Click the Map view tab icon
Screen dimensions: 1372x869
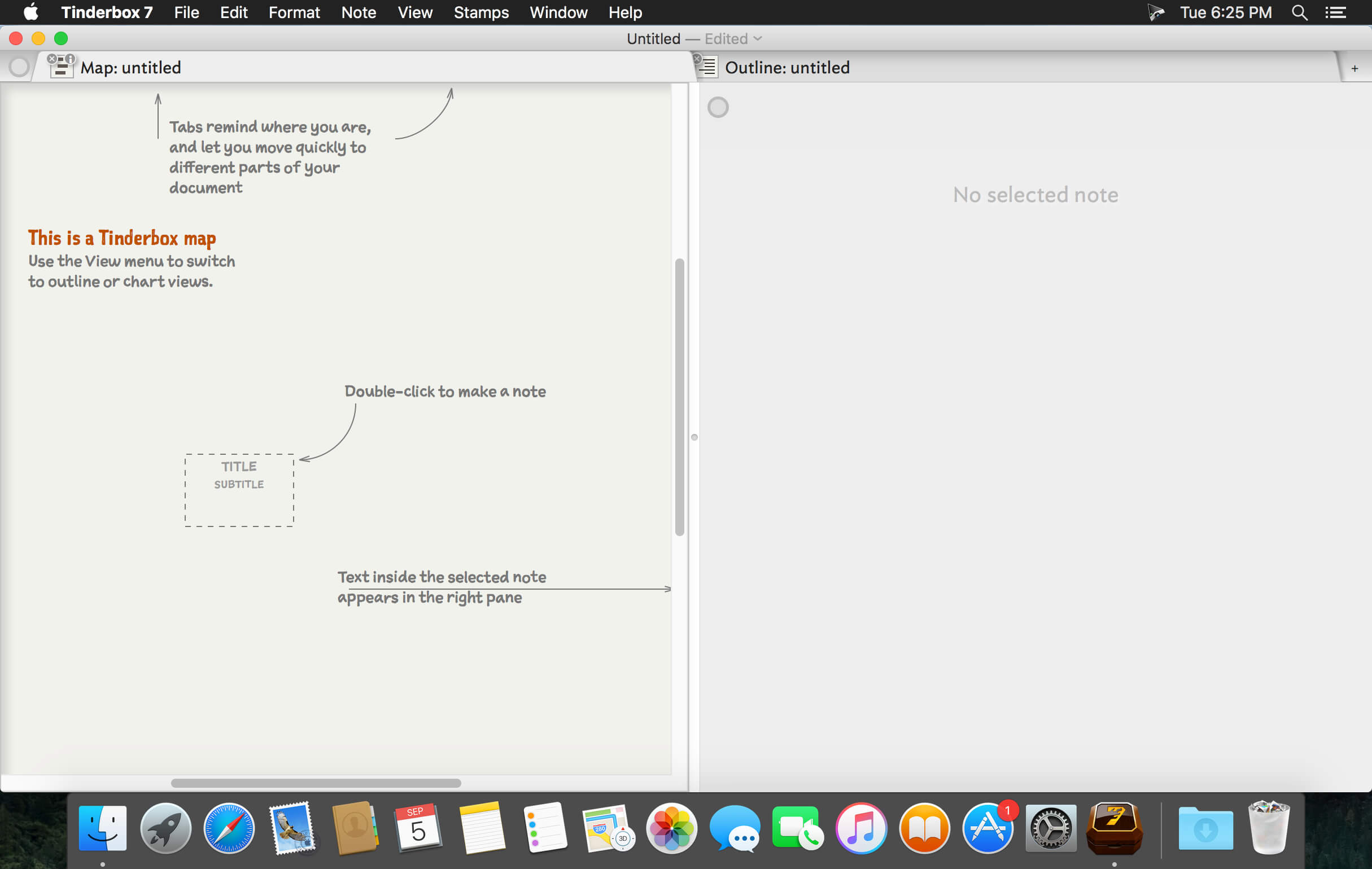[x=61, y=67]
